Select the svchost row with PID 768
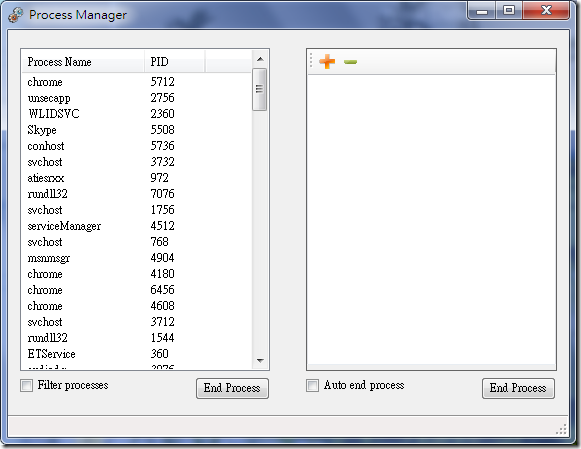The width and height of the screenshot is (581, 449). point(137,242)
